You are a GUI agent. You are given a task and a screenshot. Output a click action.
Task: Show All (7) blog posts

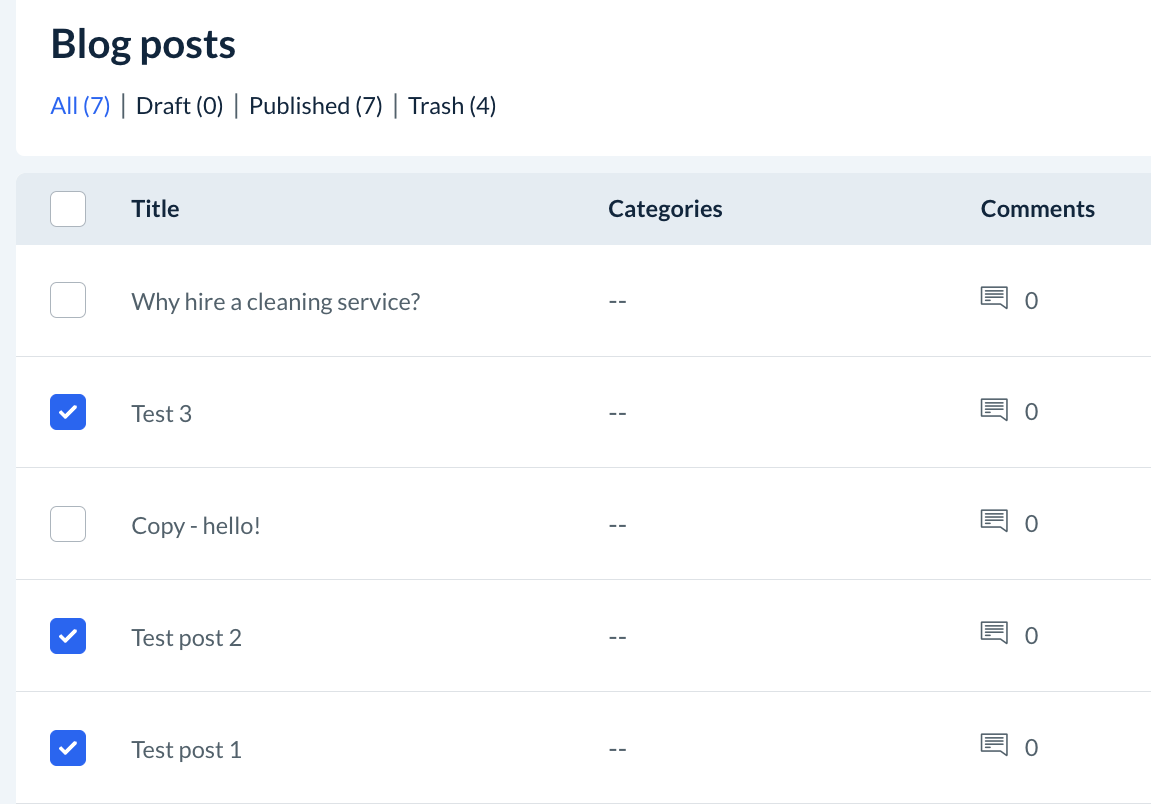[80, 106]
